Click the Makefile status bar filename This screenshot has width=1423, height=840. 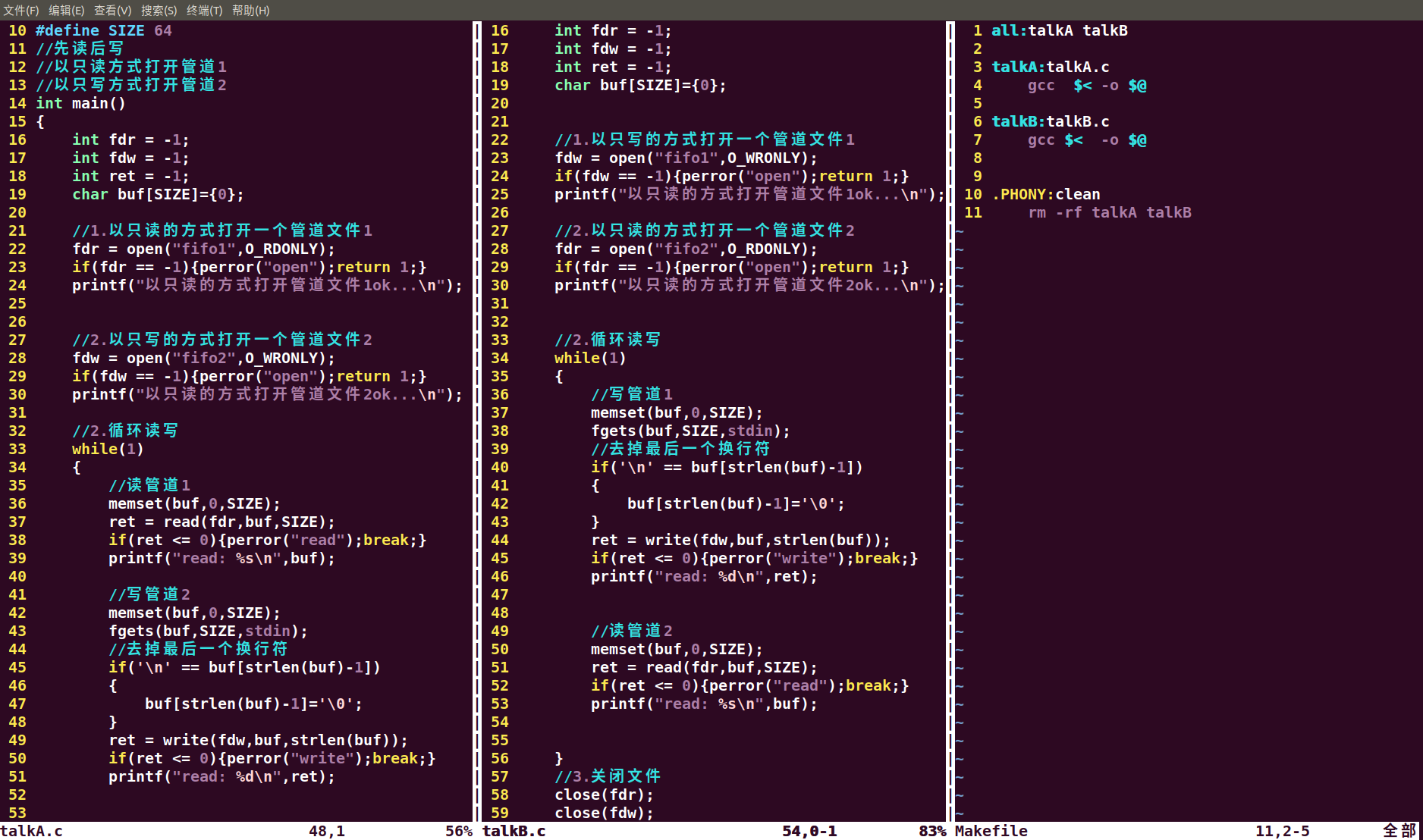pyautogui.click(x=991, y=831)
